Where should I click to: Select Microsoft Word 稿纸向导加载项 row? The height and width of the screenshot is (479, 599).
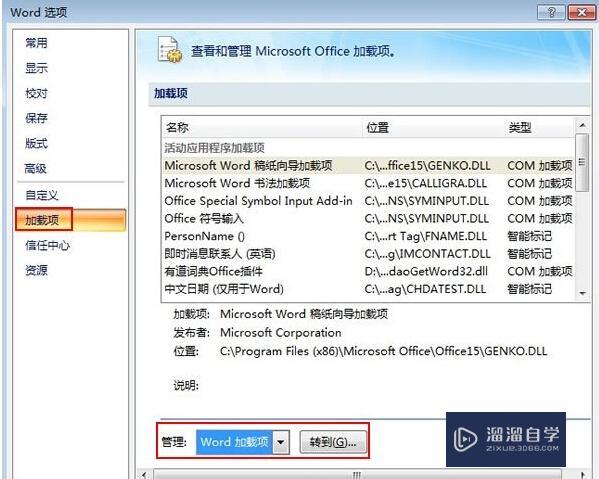(368, 165)
